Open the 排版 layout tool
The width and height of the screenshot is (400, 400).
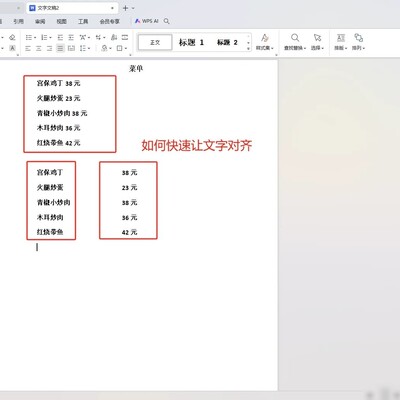(341, 42)
